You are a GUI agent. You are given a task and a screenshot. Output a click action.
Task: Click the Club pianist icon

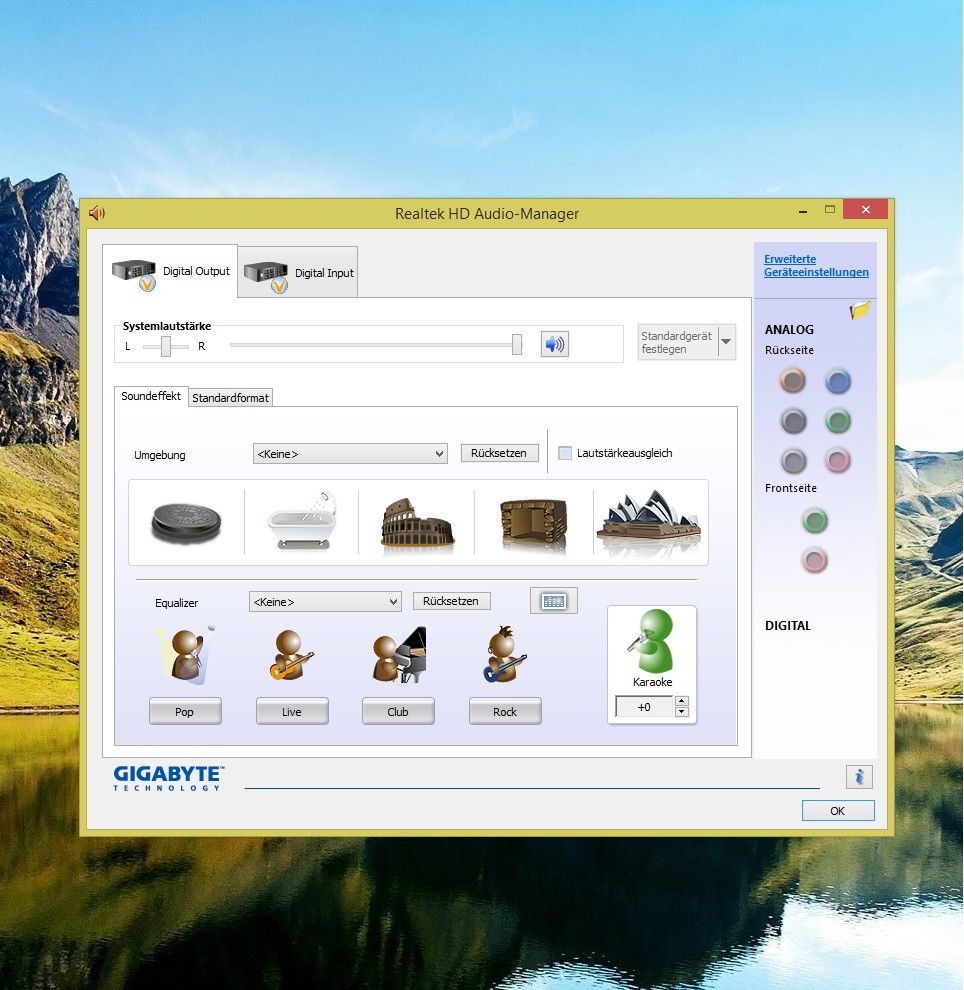399,655
